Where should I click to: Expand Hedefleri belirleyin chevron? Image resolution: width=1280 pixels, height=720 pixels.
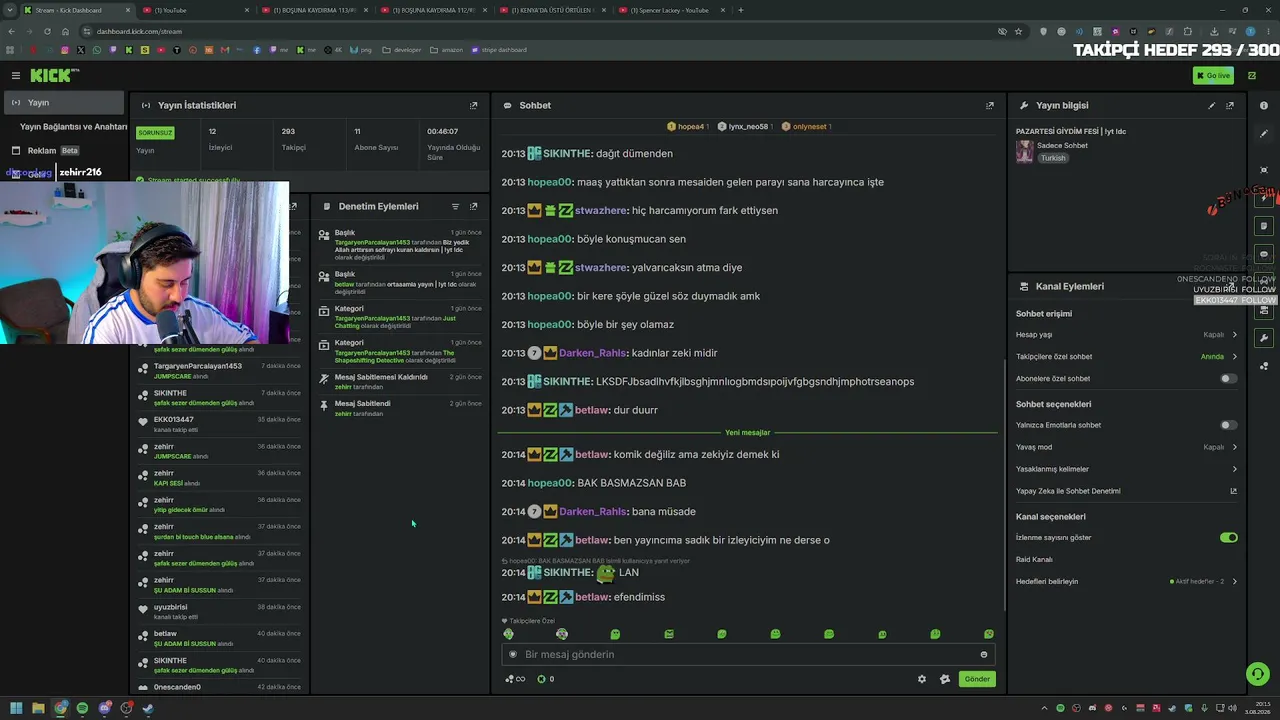click(x=1234, y=581)
